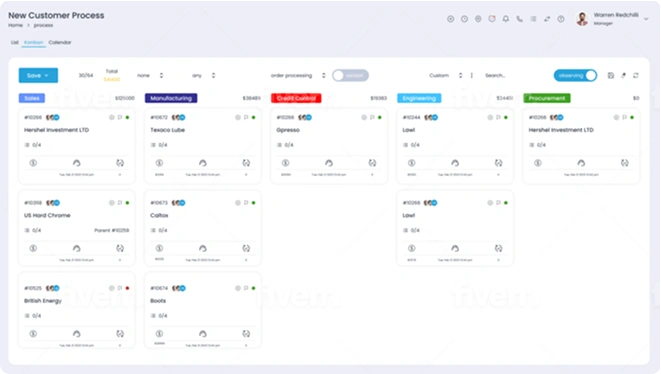Screen dimensions: 661x374
Task: Open the Caltex card title
Action: click(x=159, y=215)
